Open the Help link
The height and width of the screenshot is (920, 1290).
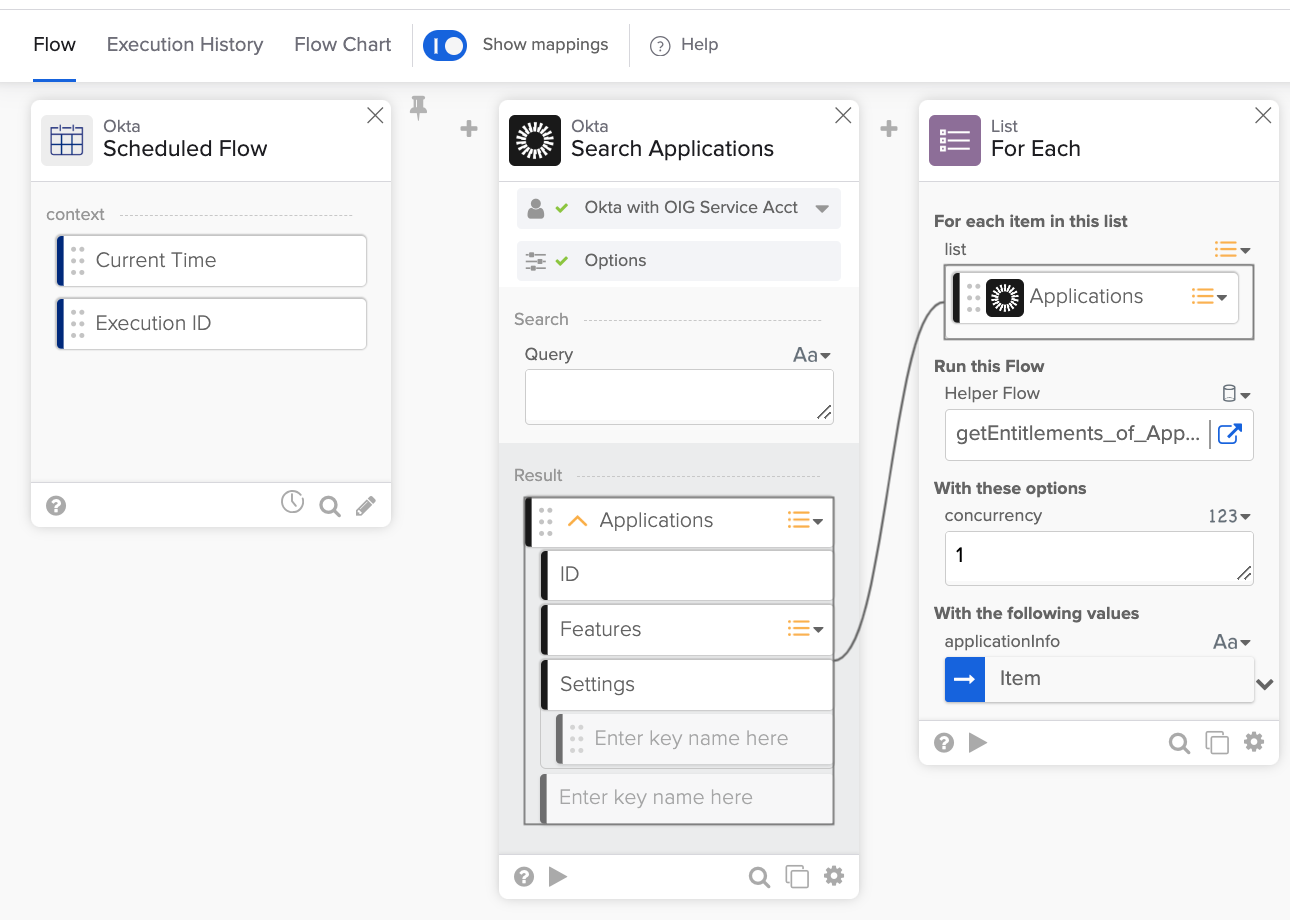tap(700, 45)
